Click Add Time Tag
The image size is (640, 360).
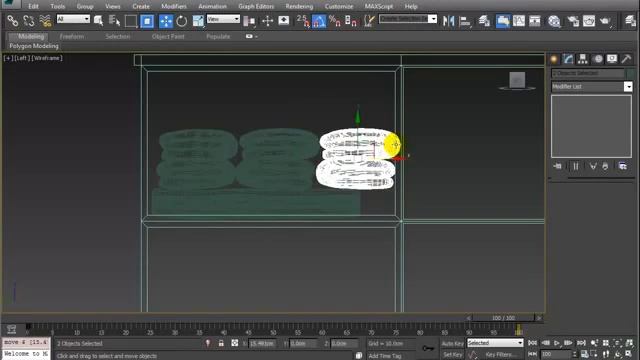[384, 356]
